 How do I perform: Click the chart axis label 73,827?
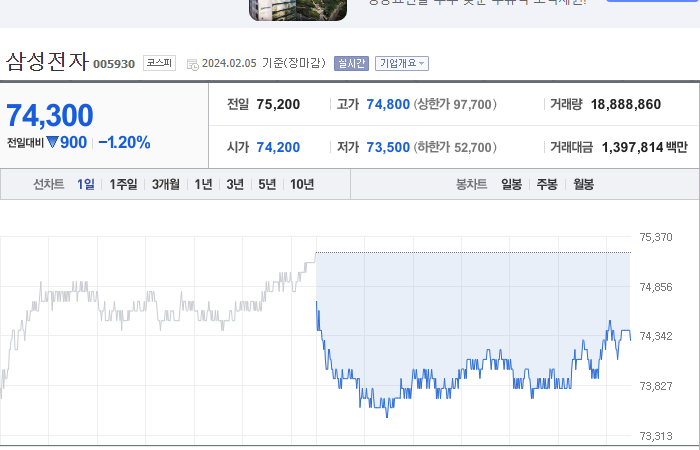click(656, 386)
